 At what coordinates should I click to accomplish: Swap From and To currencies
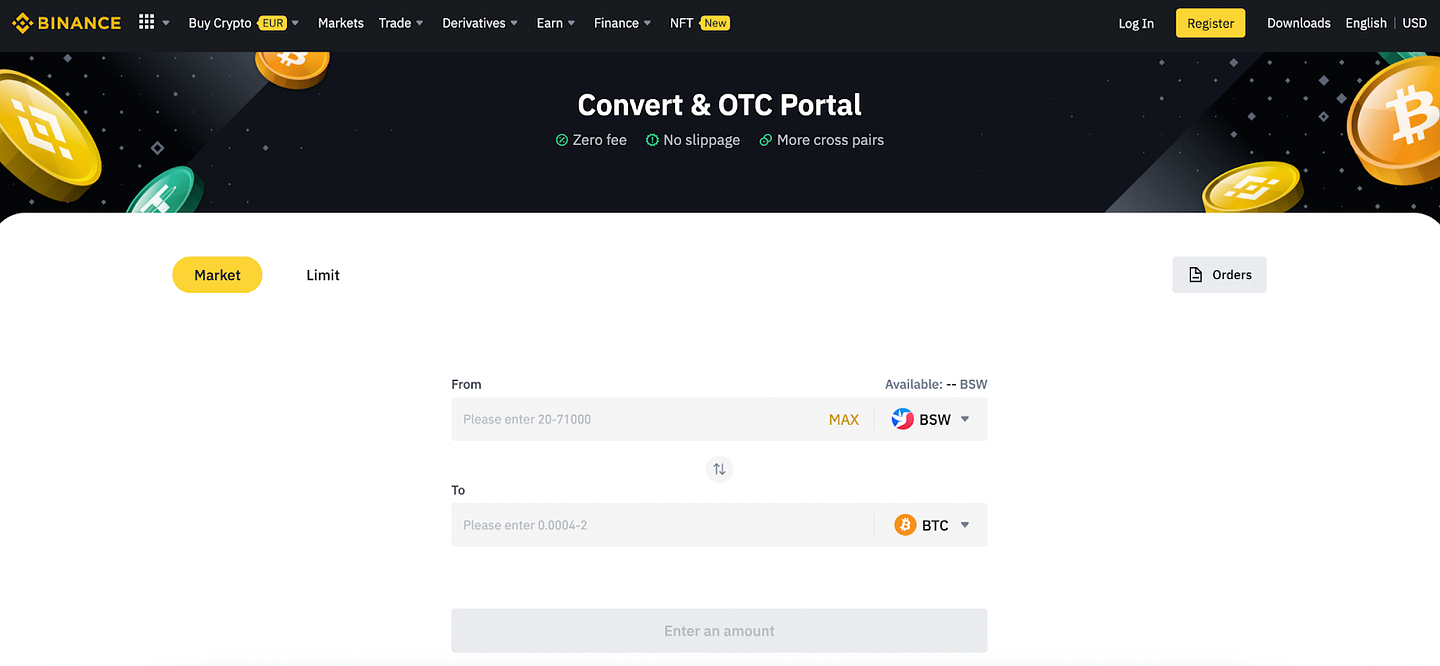click(x=719, y=469)
